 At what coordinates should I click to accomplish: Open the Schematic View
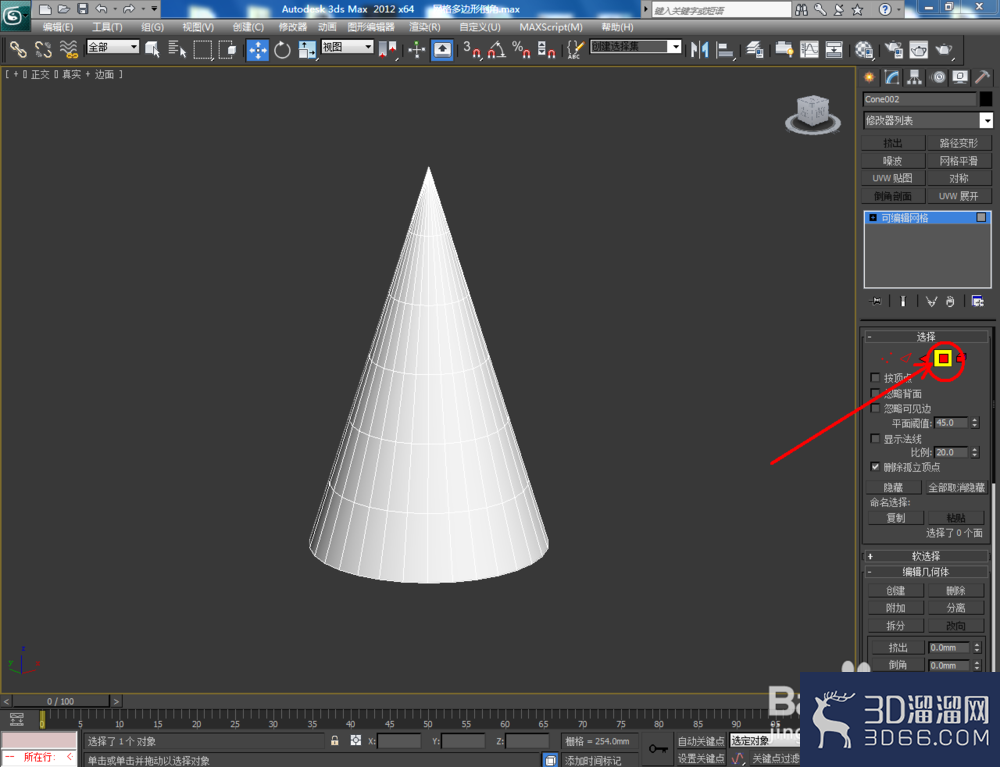(834, 50)
